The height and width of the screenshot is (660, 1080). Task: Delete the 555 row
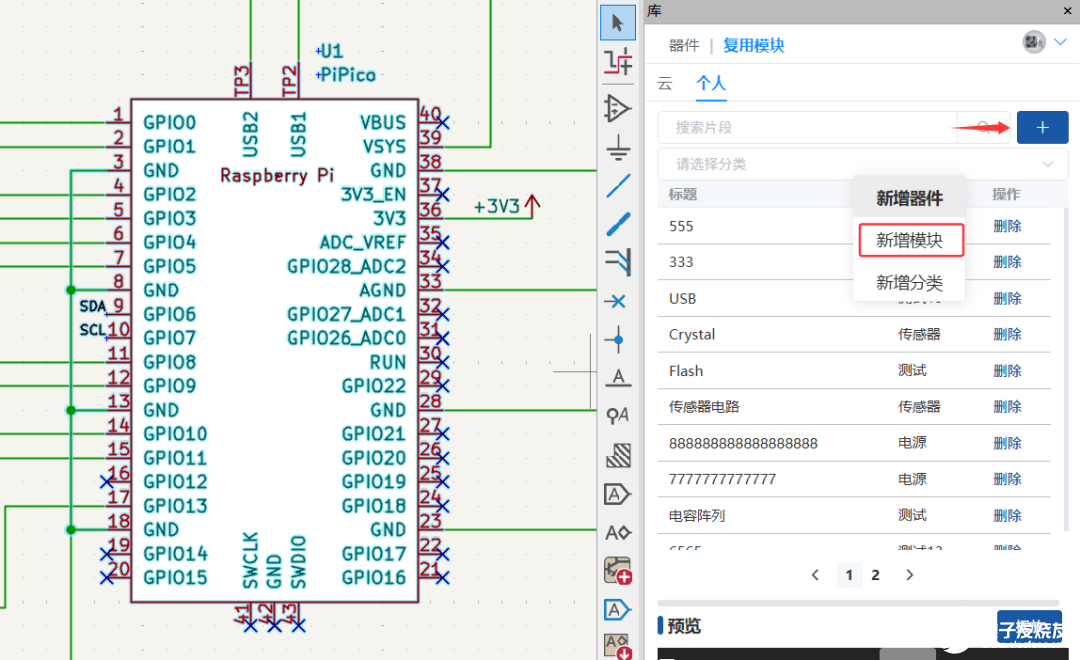click(x=1007, y=227)
